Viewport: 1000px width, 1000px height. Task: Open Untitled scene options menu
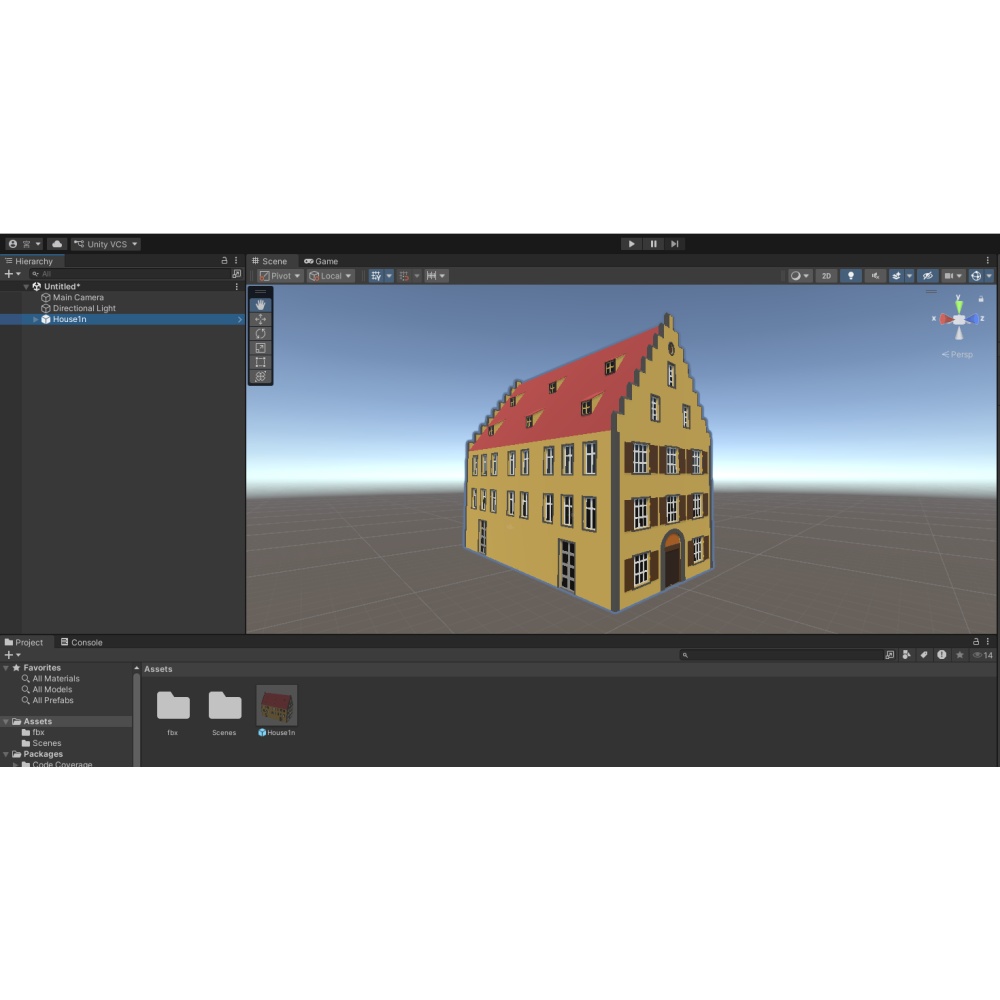point(237,286)
